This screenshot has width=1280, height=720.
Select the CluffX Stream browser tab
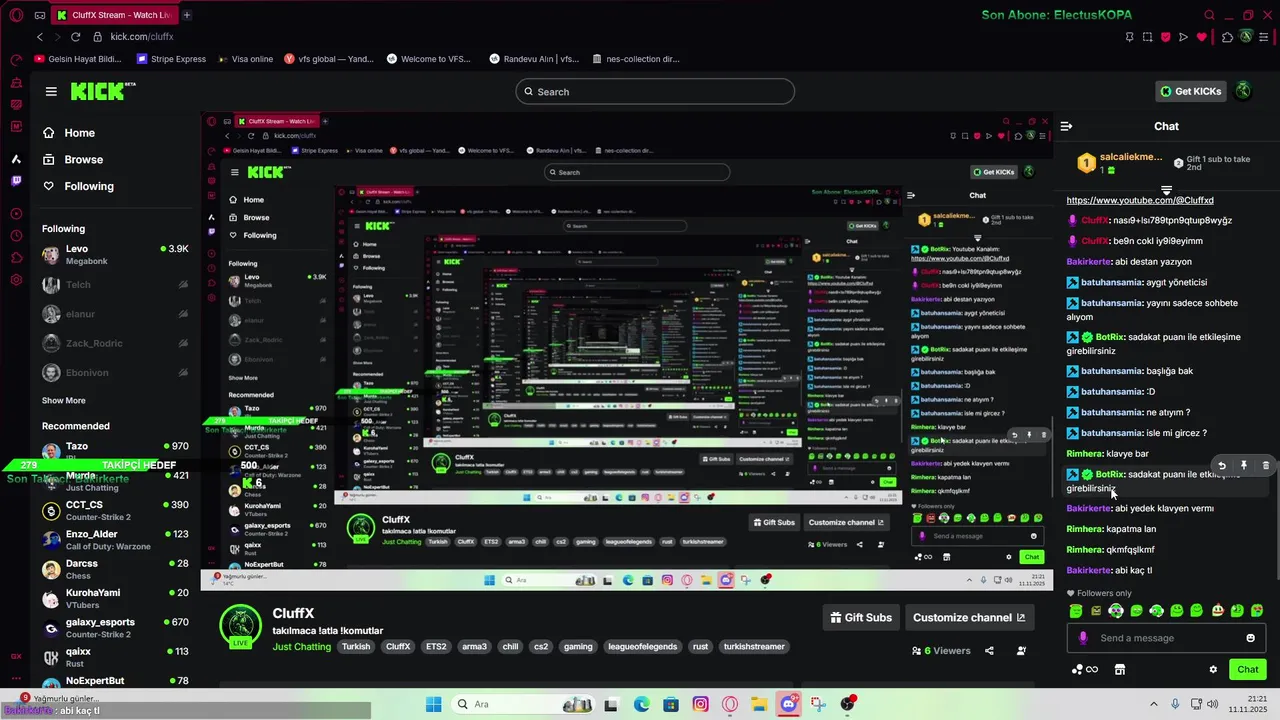click(x=114, y=15)
